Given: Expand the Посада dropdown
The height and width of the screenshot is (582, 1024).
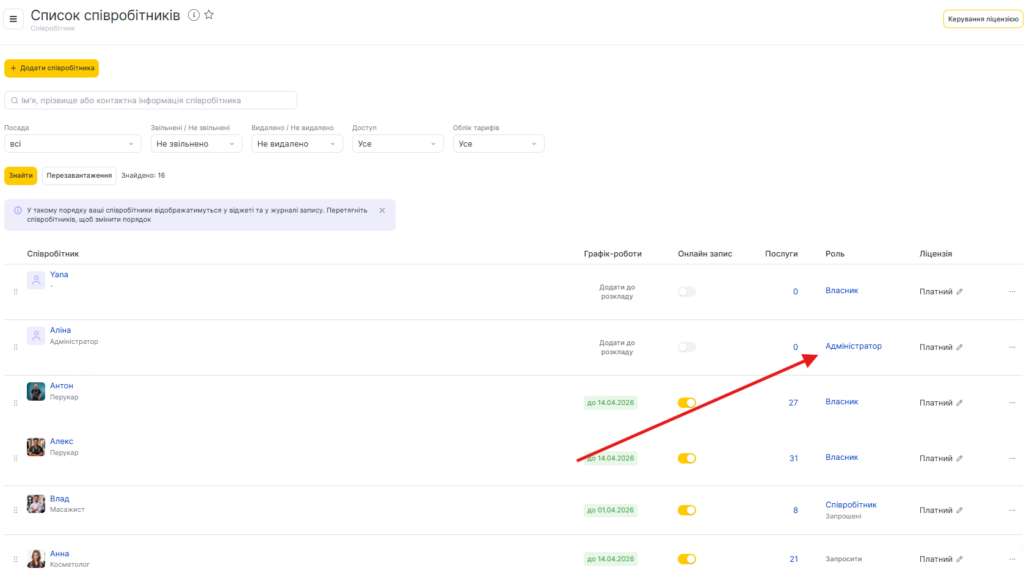Looking at the screenshot, I should click(72, 144).
